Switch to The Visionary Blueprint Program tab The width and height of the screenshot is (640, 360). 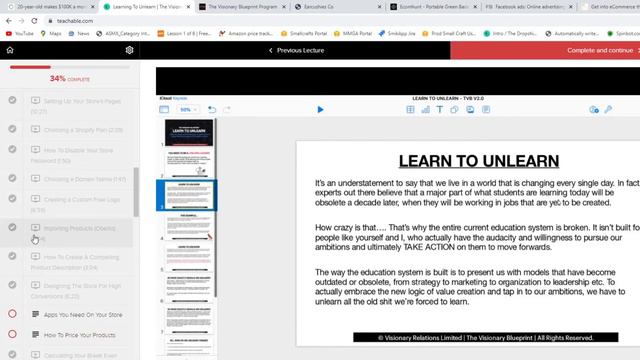click(242, 7)
